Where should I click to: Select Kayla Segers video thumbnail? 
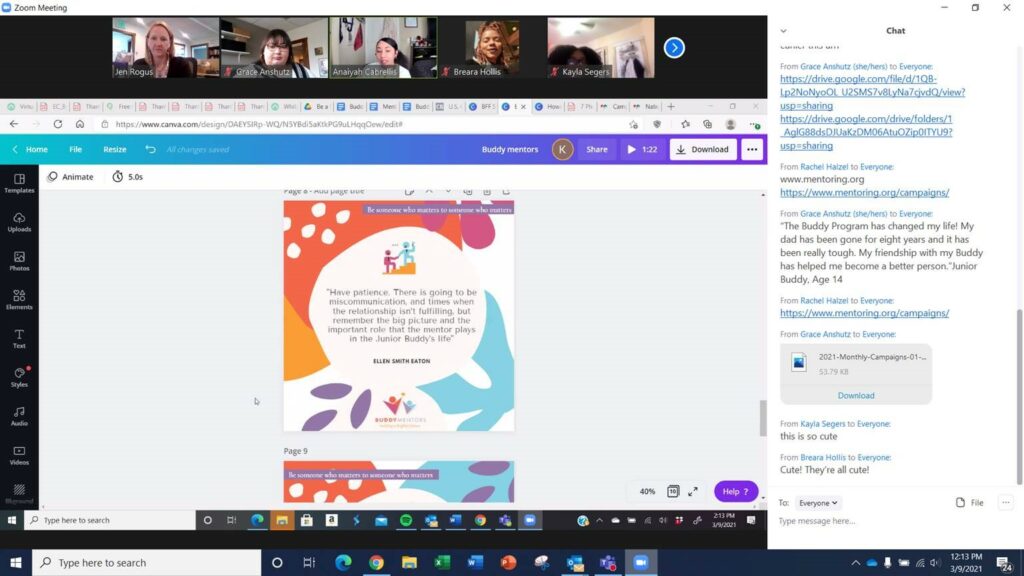pos(601,48)
